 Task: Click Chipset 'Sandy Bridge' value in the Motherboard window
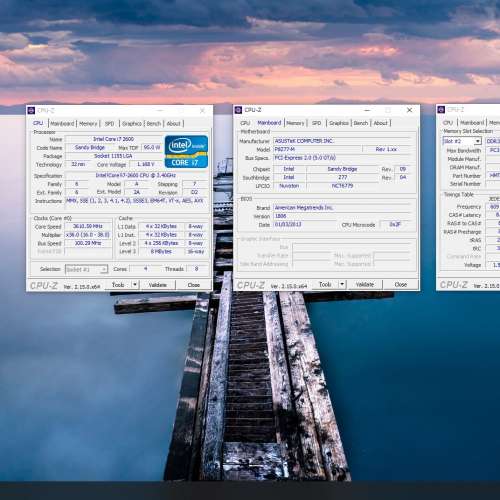coord(342,169)
